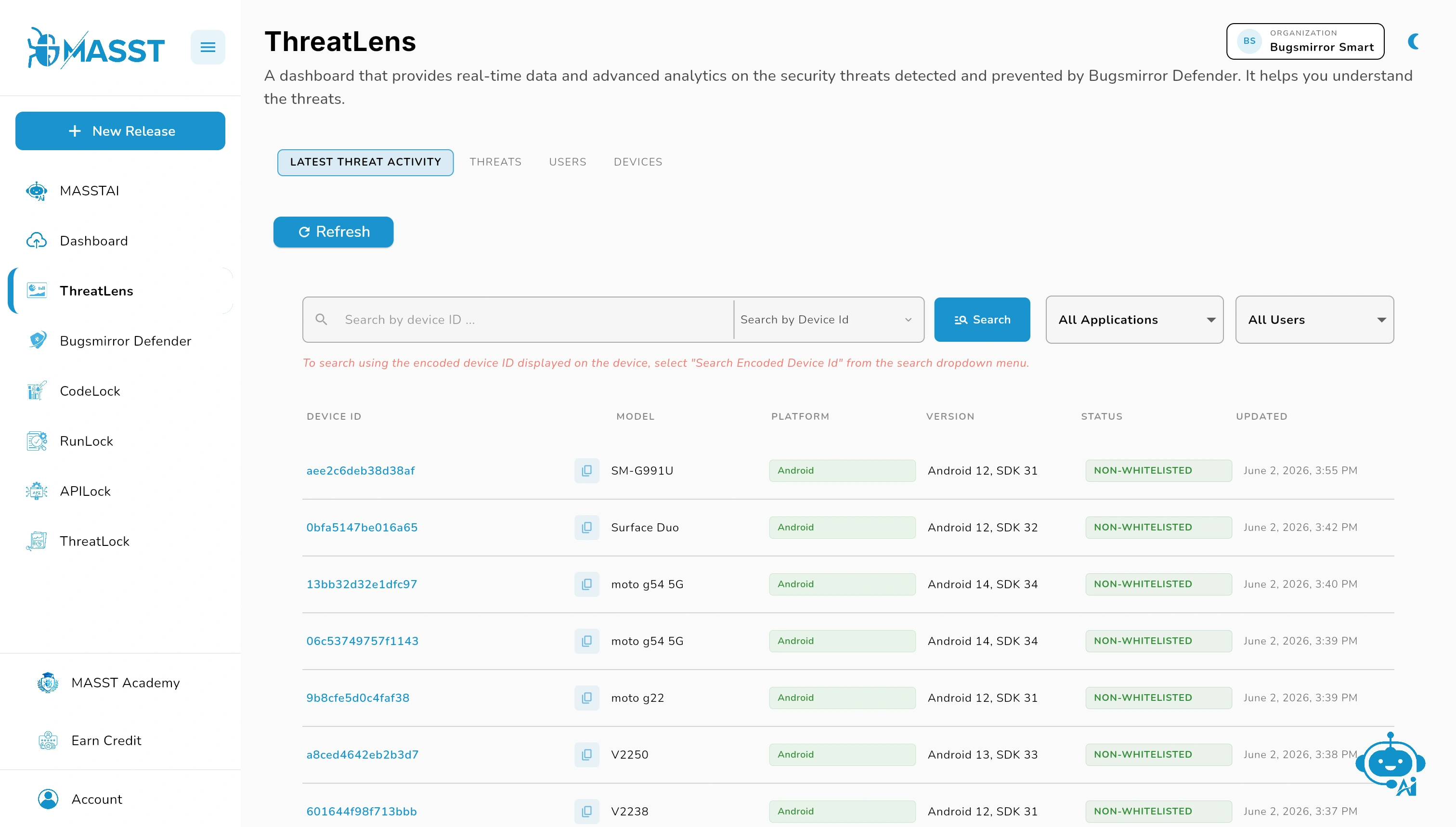Click the Refresh button
This screenshot has height=827, width=1456.
(334, 232)
